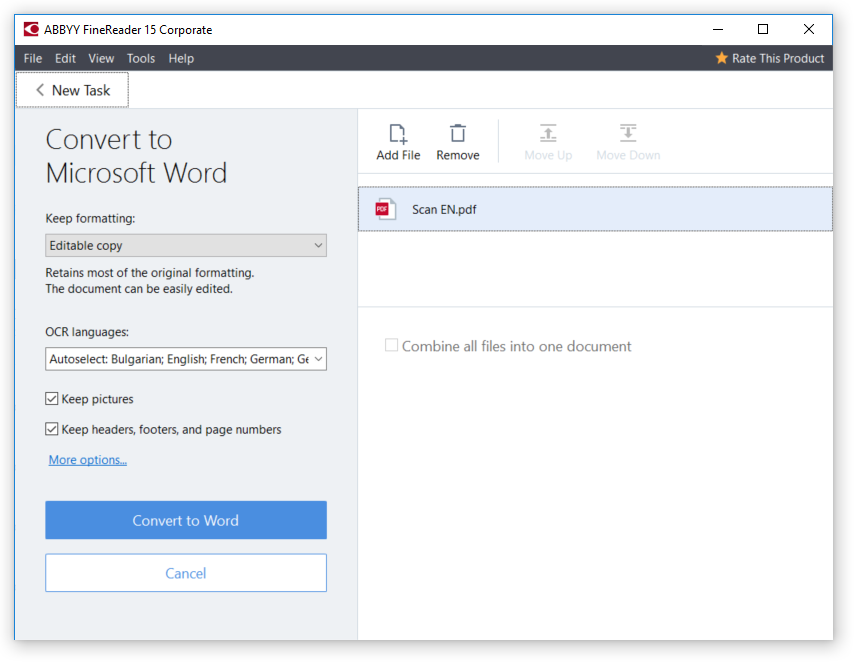Click the back arrow beside New Task
Image resolution: width=857 pixels, height=667 pixels.
40,90
